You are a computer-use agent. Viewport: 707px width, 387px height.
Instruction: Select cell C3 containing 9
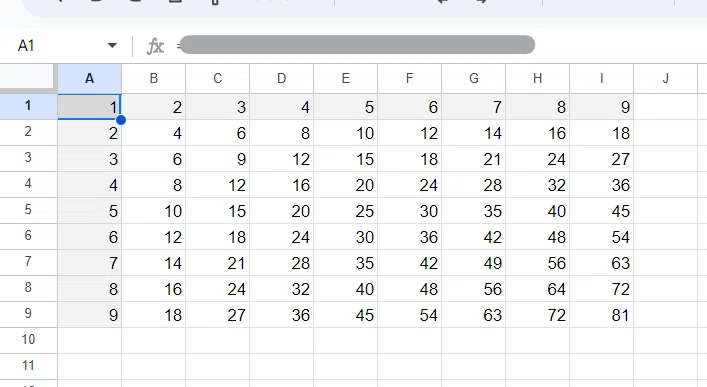click(217, 159)
